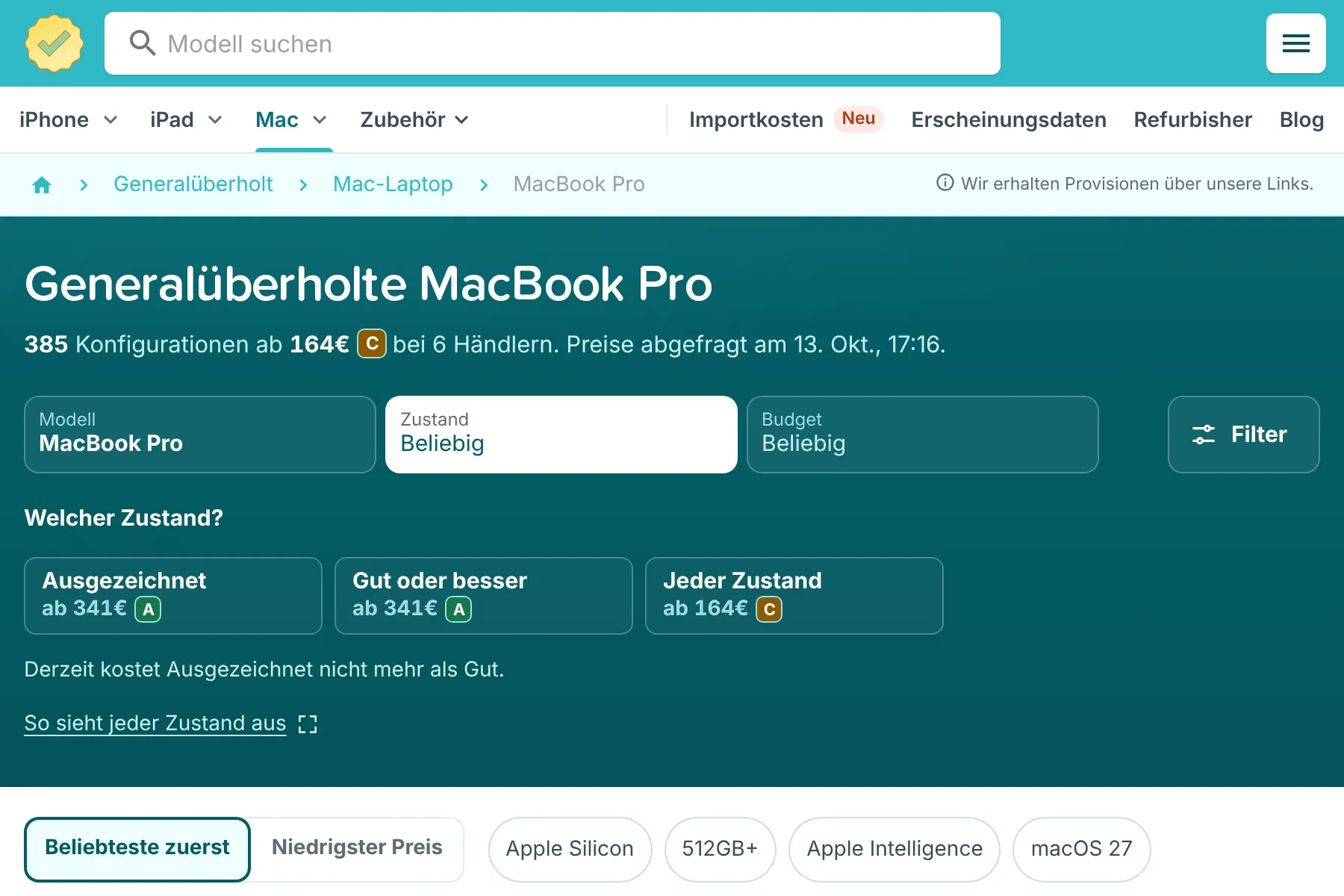Viewport: 1344px width, 896px height.
Task: Click the fullscreen icon next to Zustand link
Action: 308,724
